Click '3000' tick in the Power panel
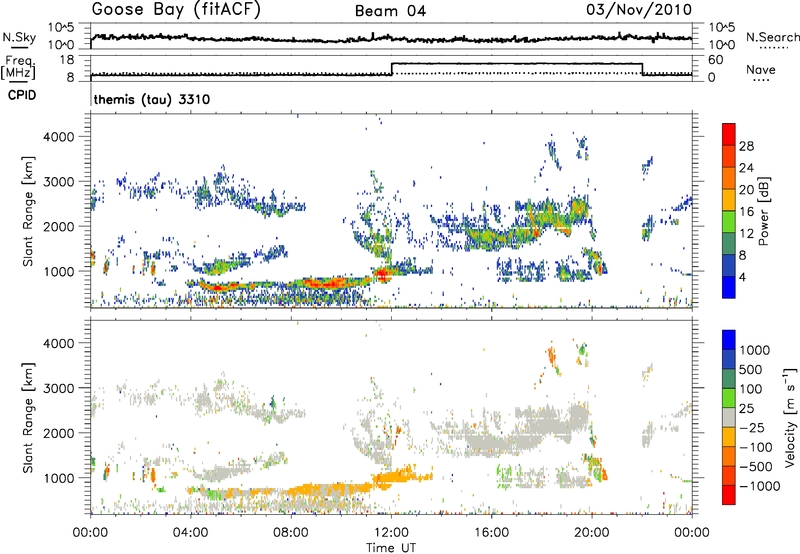 (x=58, y=182)
